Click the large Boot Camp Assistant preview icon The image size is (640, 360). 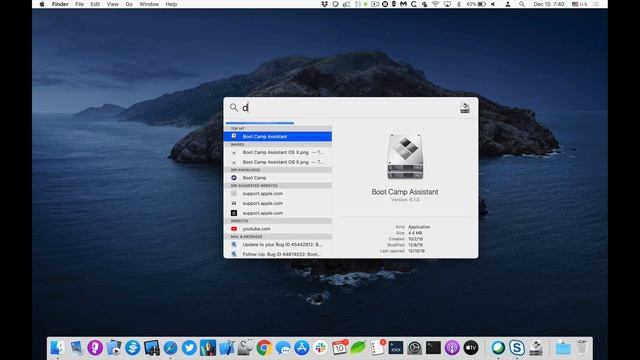pyautogui.click(x=405, y=156)
